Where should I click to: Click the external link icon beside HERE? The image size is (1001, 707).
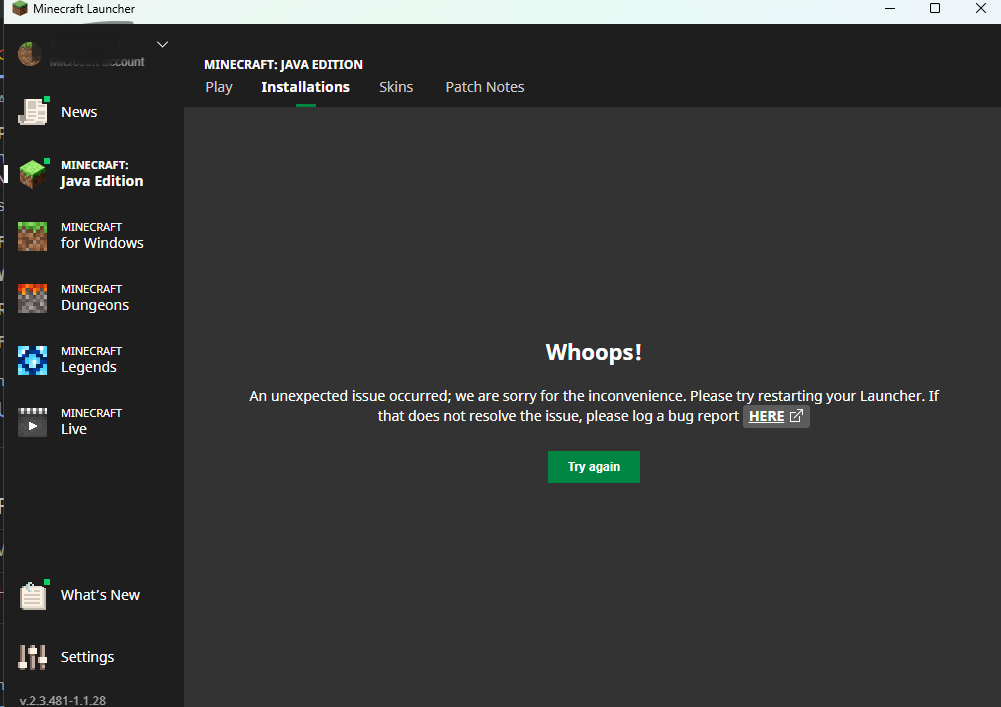pos(796,416)
